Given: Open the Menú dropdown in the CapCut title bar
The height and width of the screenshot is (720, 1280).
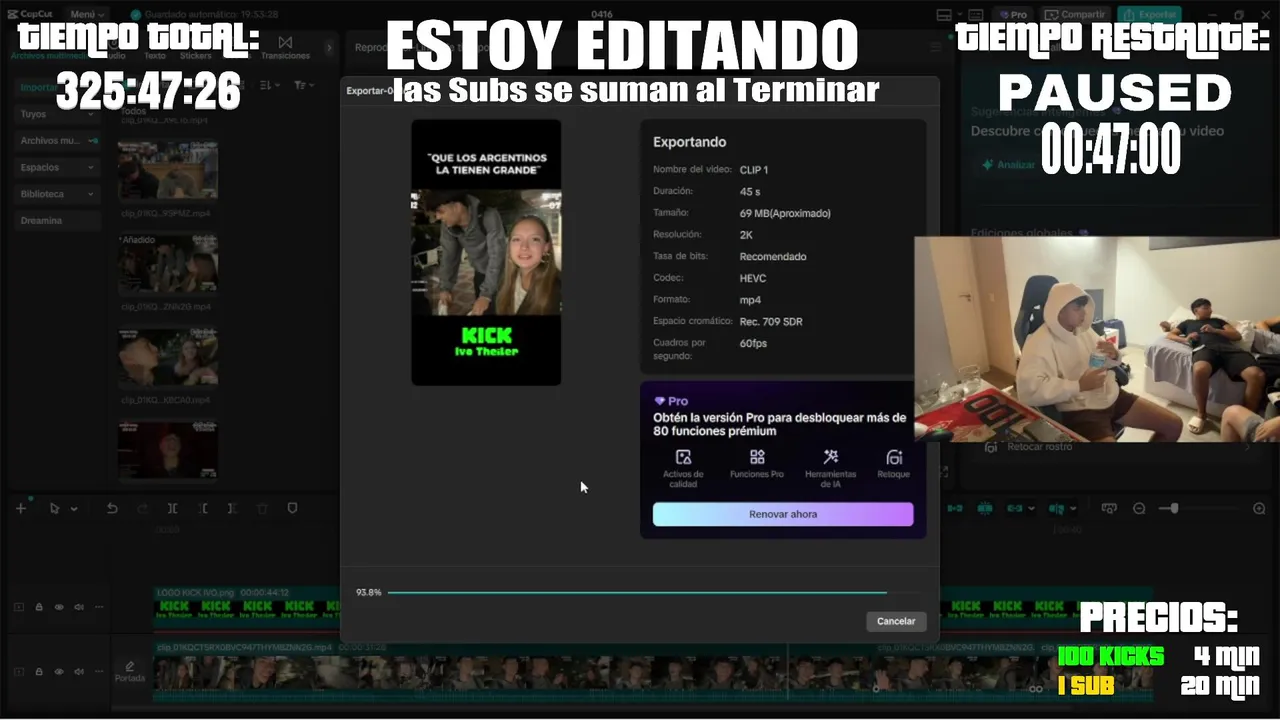Looking at the screenshot, I should click(89, 14).
